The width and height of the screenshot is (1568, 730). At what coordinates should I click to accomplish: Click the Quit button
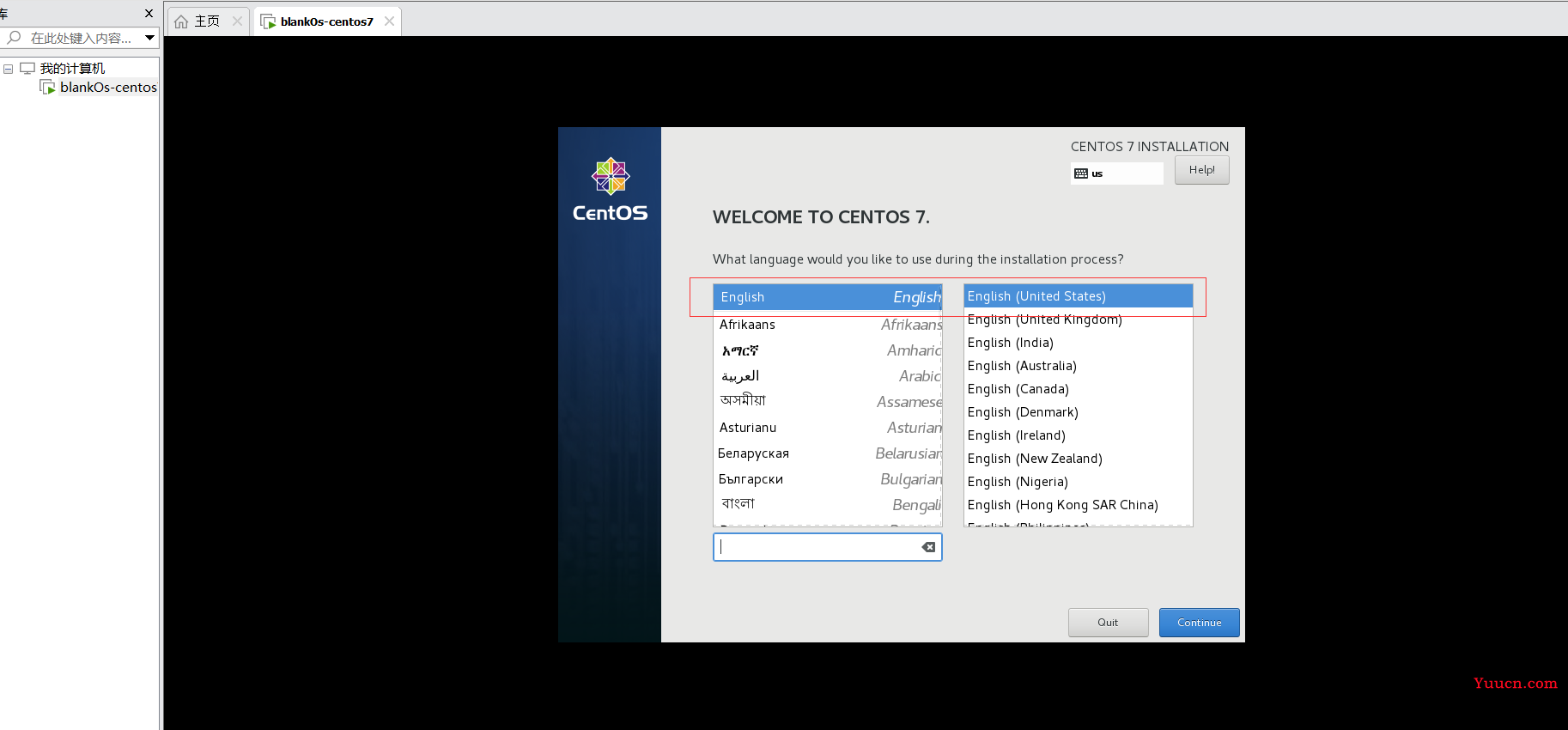[x=1108, y=623]
